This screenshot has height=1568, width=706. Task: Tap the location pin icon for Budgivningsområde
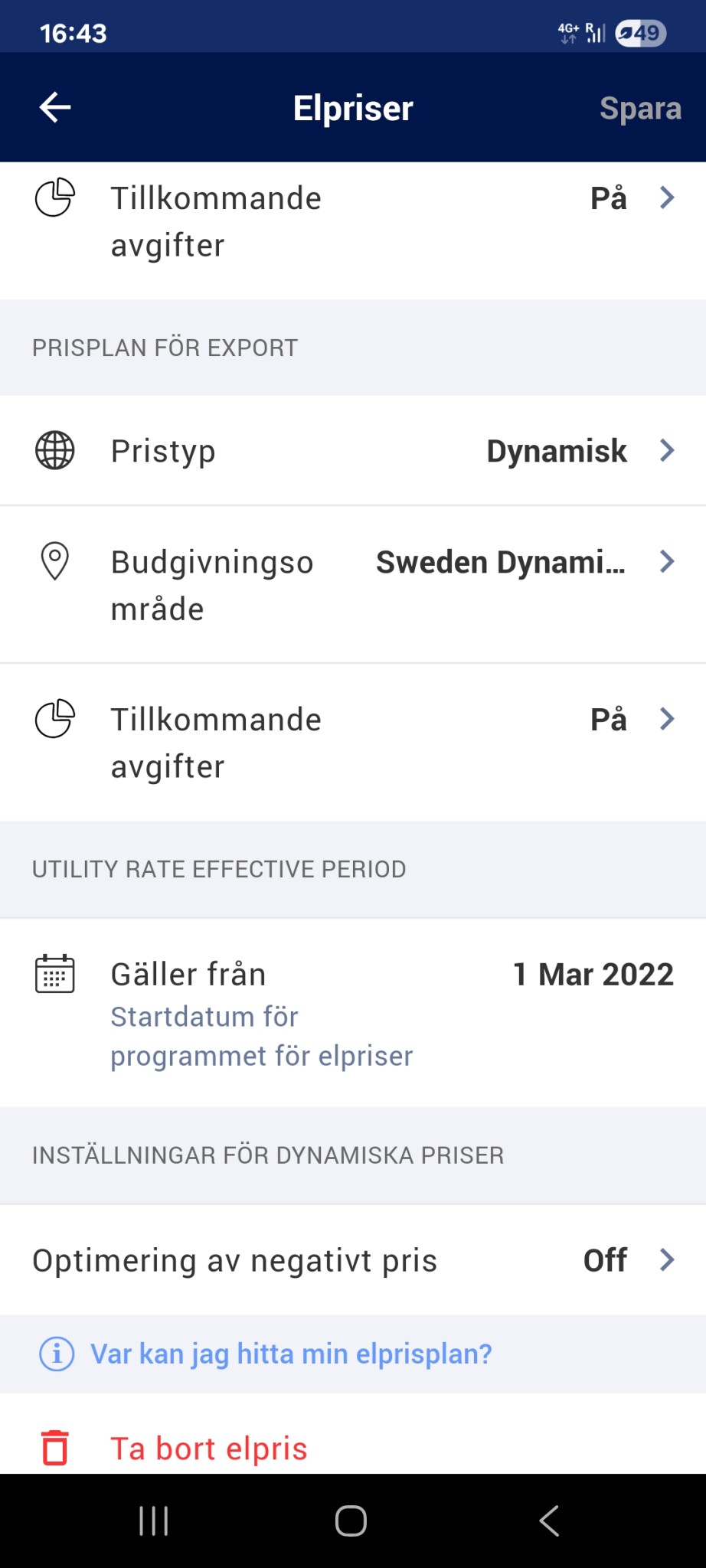point(55,561)
